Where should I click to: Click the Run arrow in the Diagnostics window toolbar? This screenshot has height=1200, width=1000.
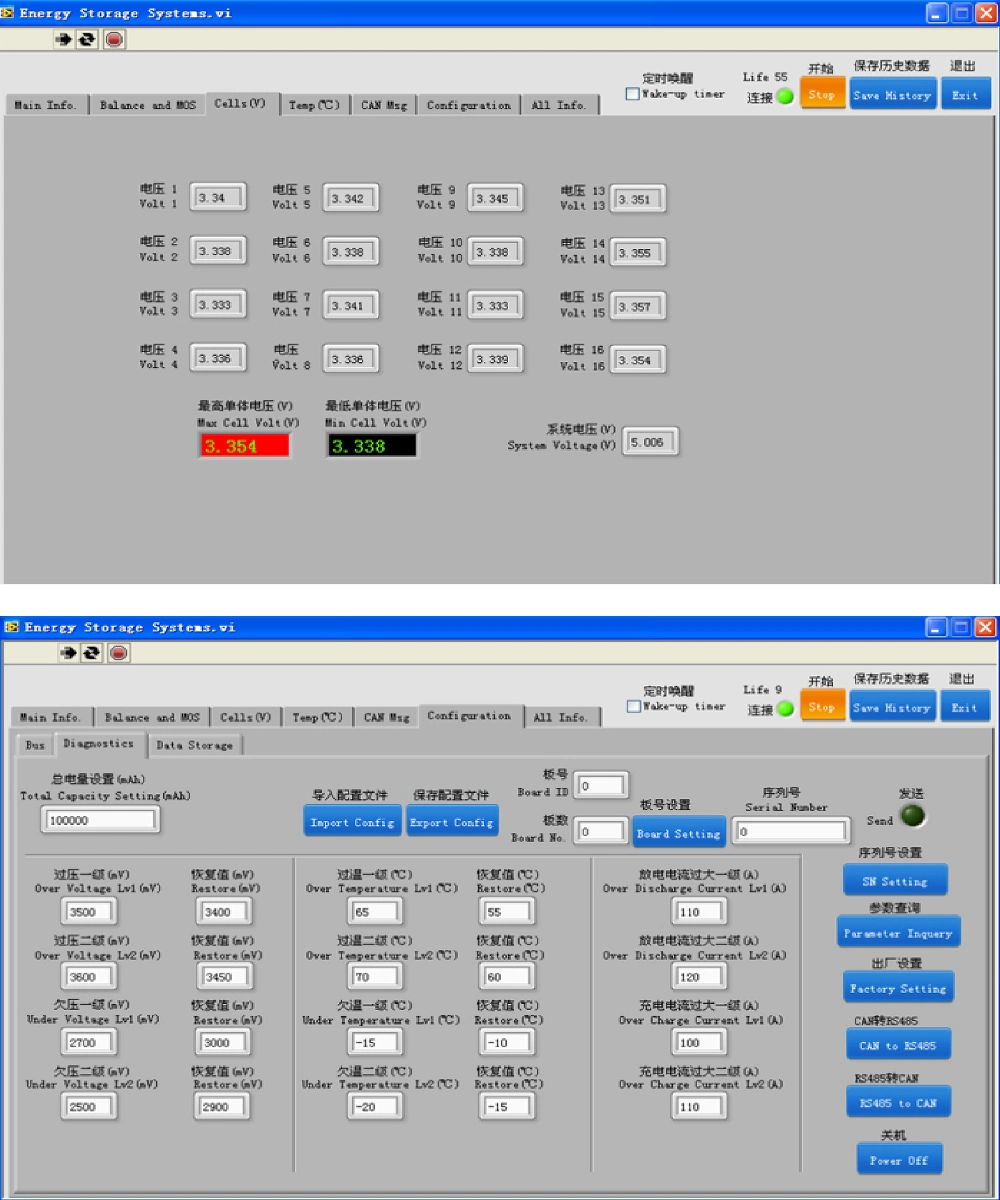(68, 653)
